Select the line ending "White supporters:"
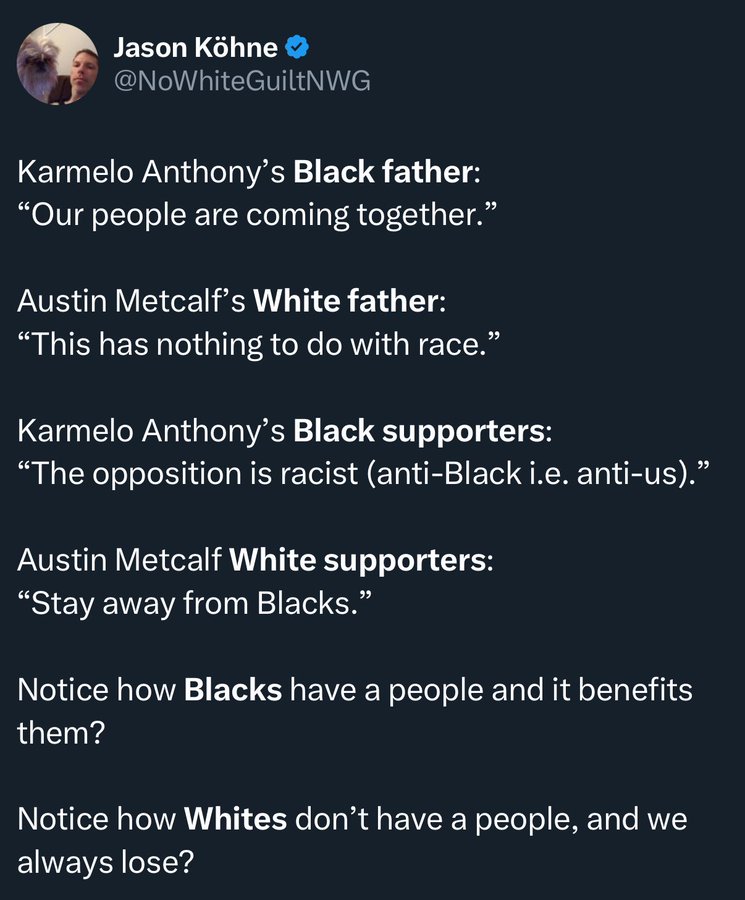This screenshot has width=745, height=900. point(255,560)
